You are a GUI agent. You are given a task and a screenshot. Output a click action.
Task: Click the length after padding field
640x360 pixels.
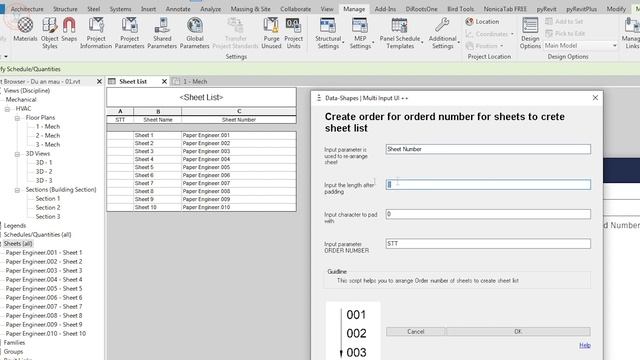(x=488, y=184)
